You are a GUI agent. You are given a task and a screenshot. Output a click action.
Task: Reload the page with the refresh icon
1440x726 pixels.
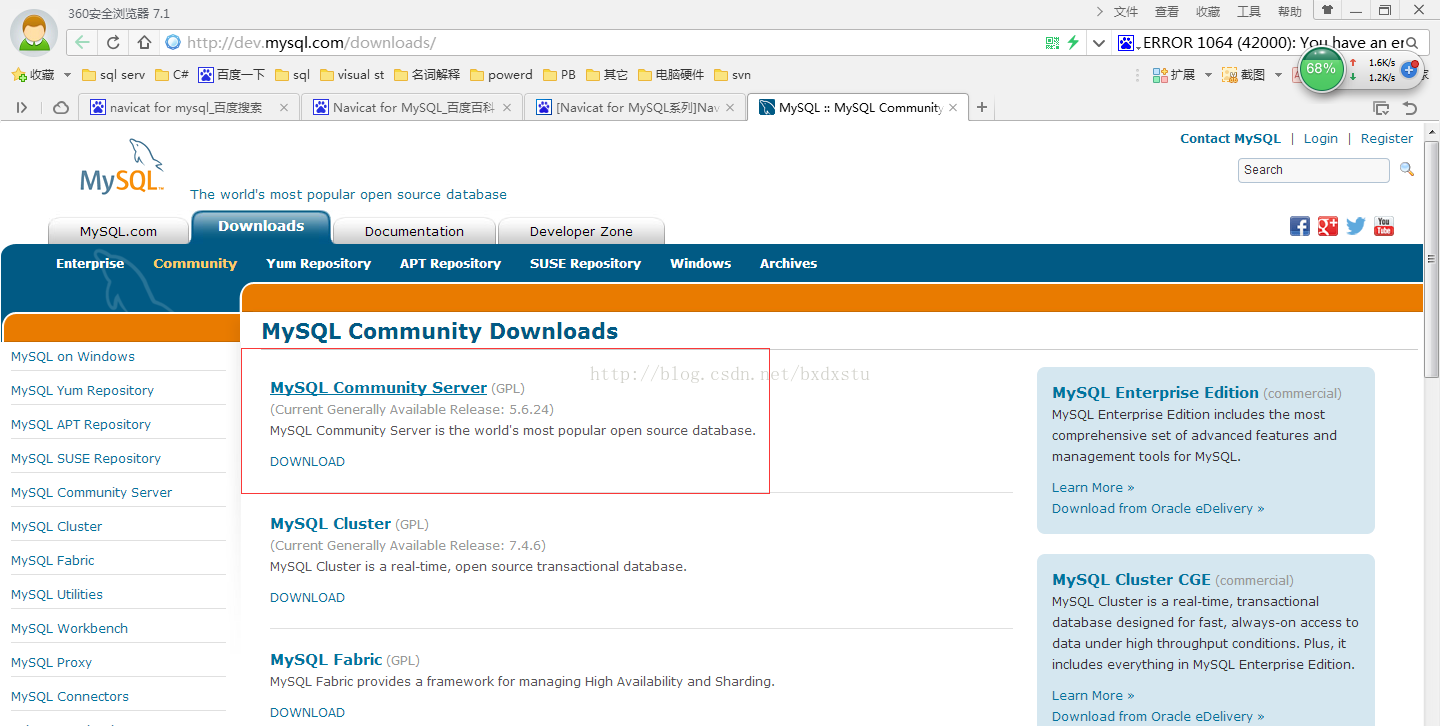[113, 42]
